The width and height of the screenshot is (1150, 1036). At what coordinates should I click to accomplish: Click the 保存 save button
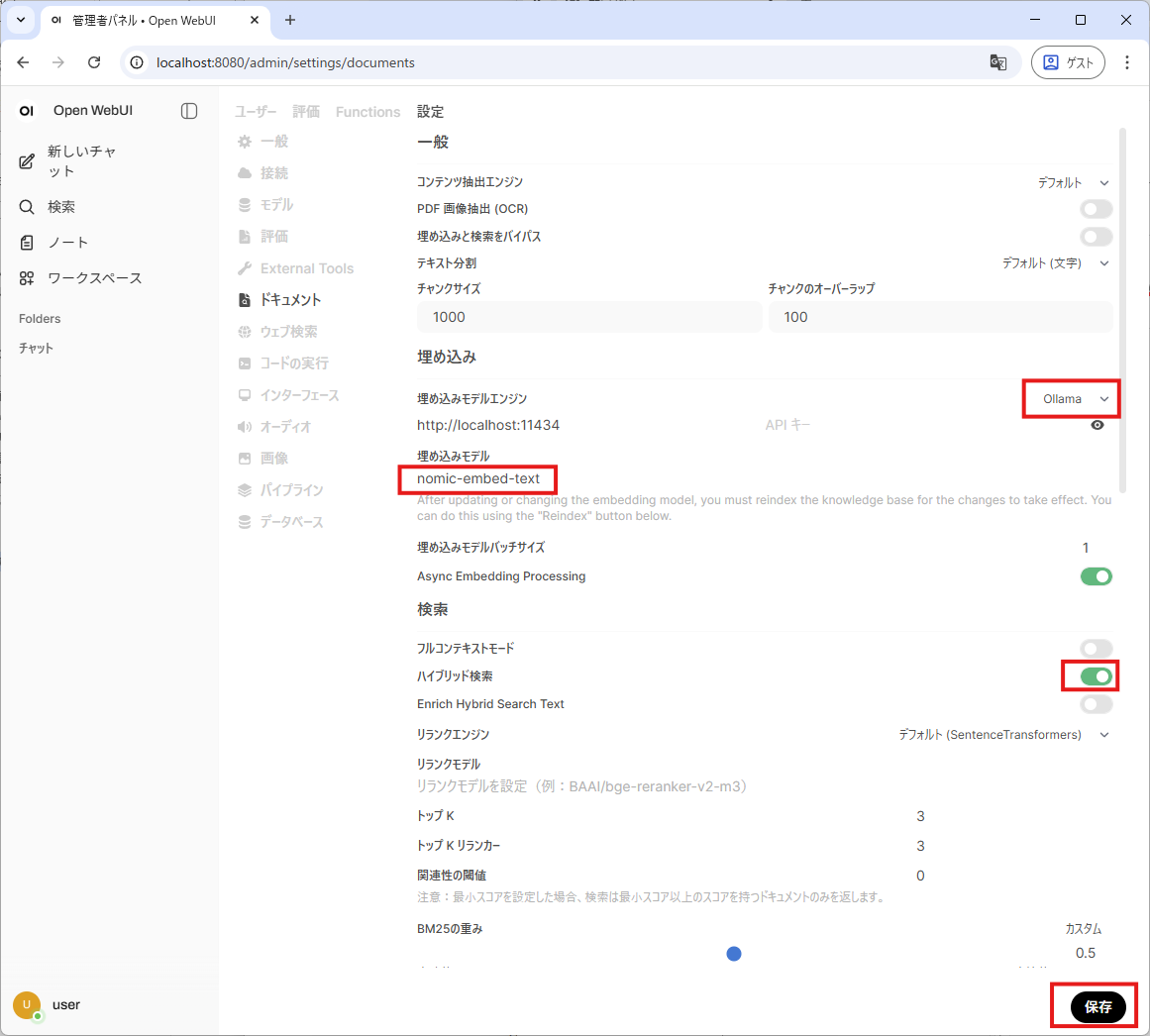click(x=1098, y=1006)
